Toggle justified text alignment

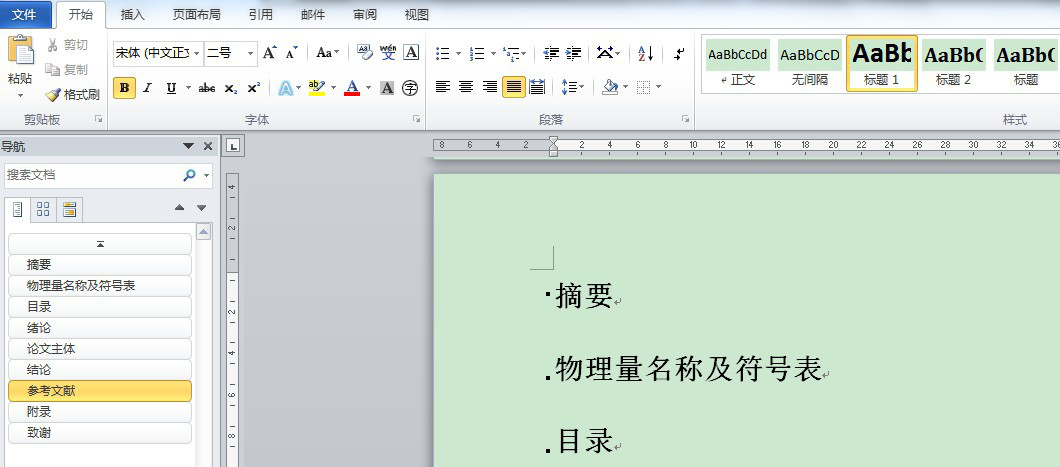[x=513, y=87]
